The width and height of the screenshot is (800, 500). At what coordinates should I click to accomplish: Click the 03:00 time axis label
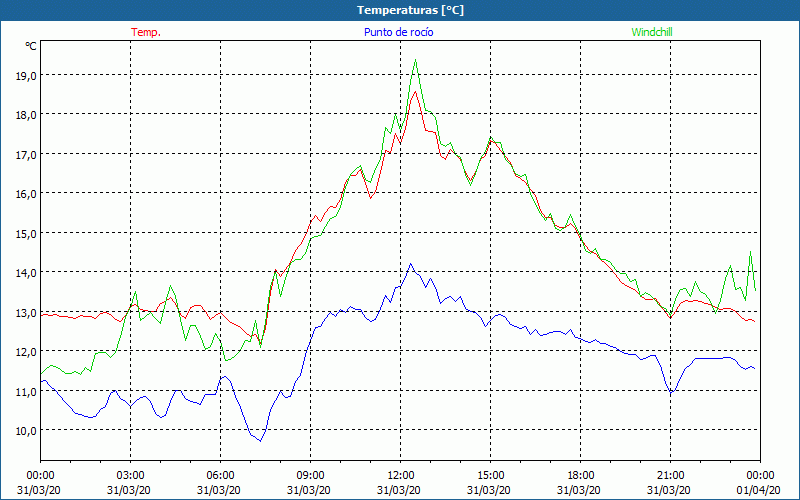click(130, 476)
